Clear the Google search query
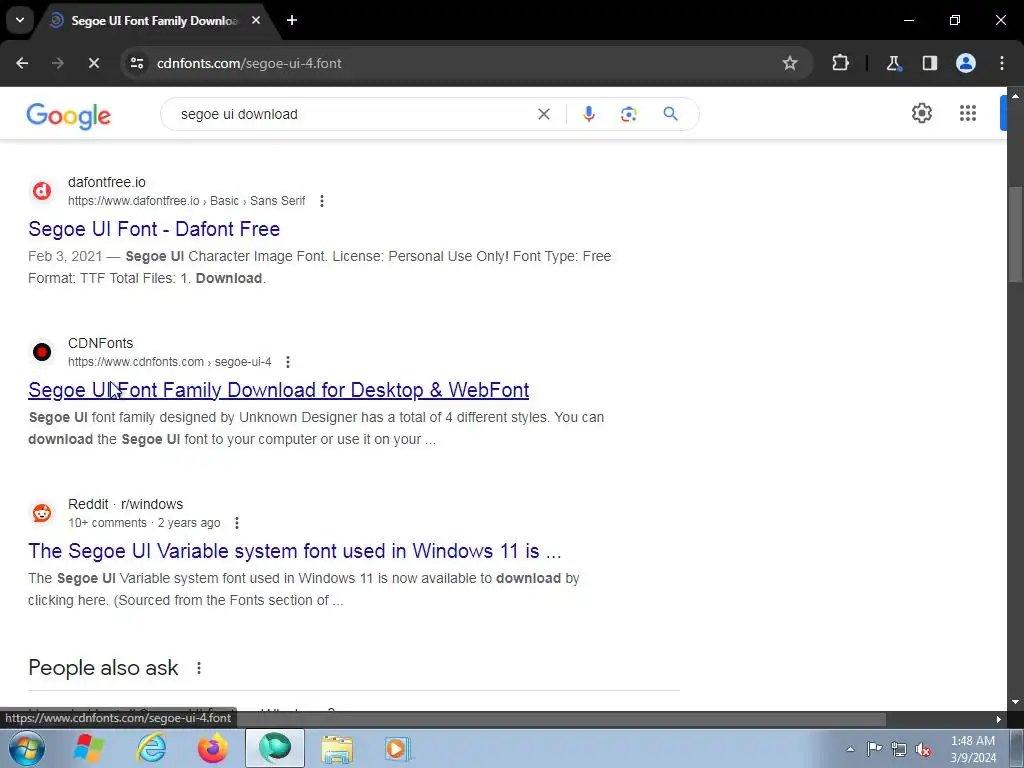 [543, 114]
